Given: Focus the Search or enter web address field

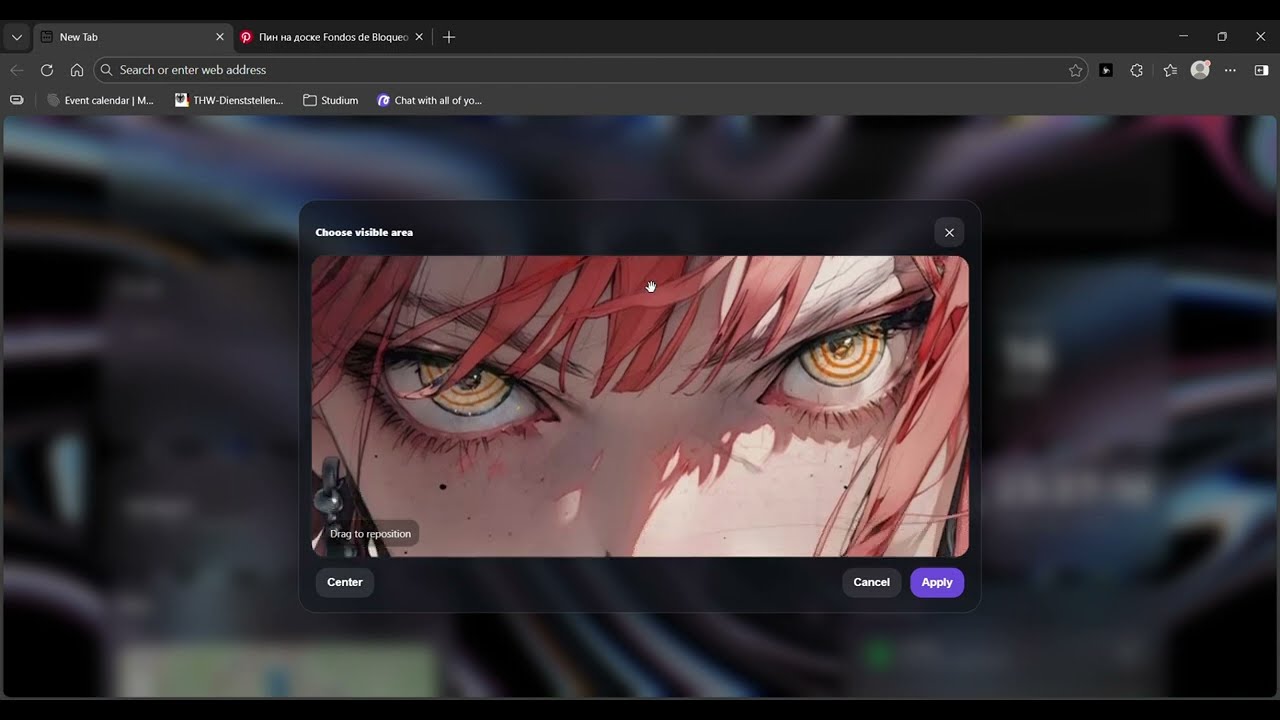Looking at the screenshot, I should click(590, 70).
